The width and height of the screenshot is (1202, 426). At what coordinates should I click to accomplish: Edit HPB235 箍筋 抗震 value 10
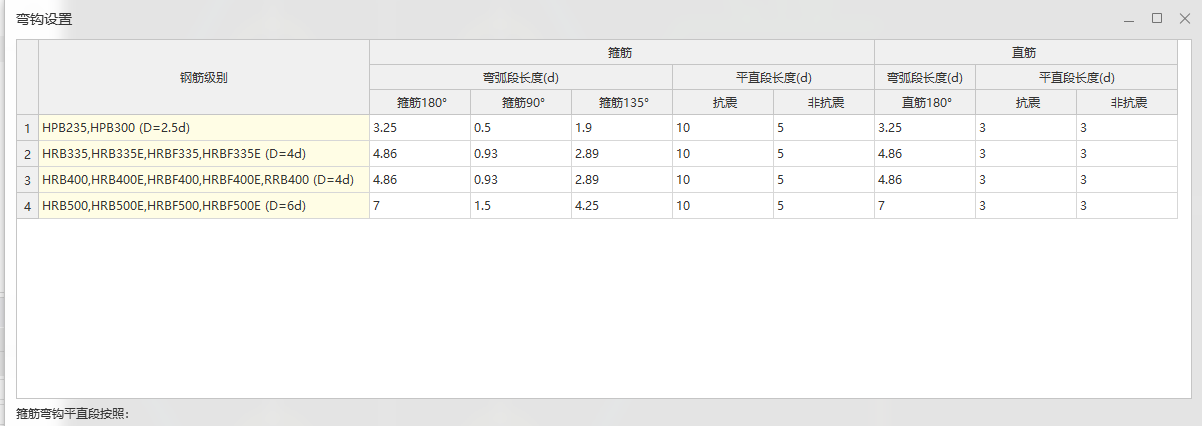pos(723,128)
